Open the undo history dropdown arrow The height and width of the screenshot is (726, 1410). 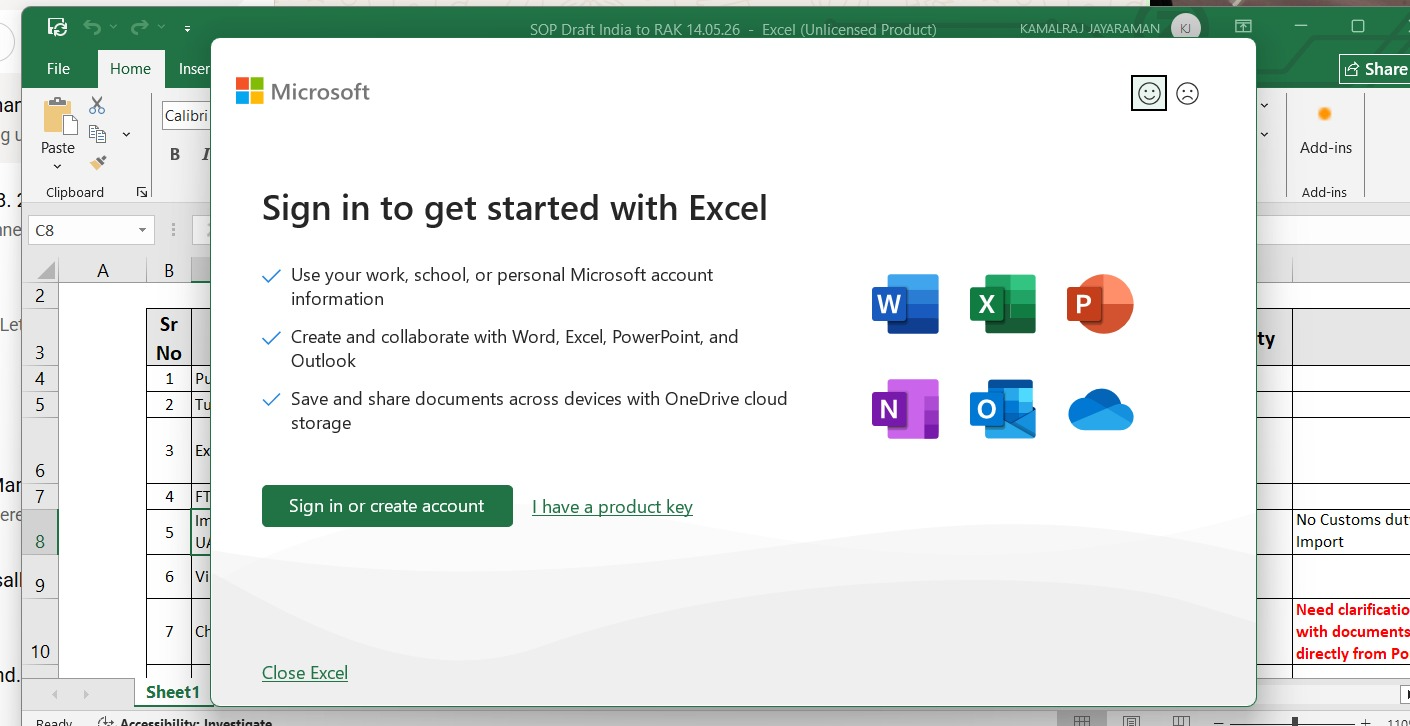(x=112, y=27)
